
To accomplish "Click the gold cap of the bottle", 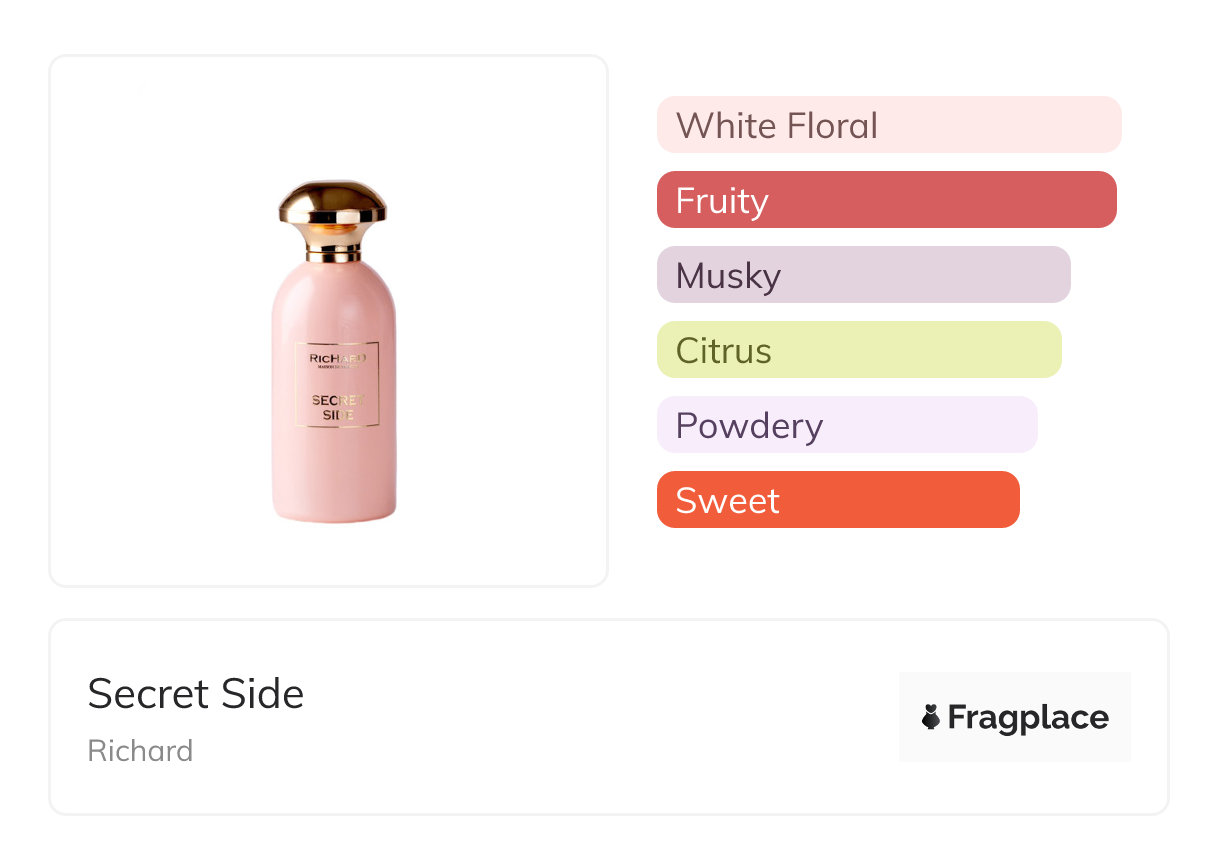I will [x=332, y=202].
